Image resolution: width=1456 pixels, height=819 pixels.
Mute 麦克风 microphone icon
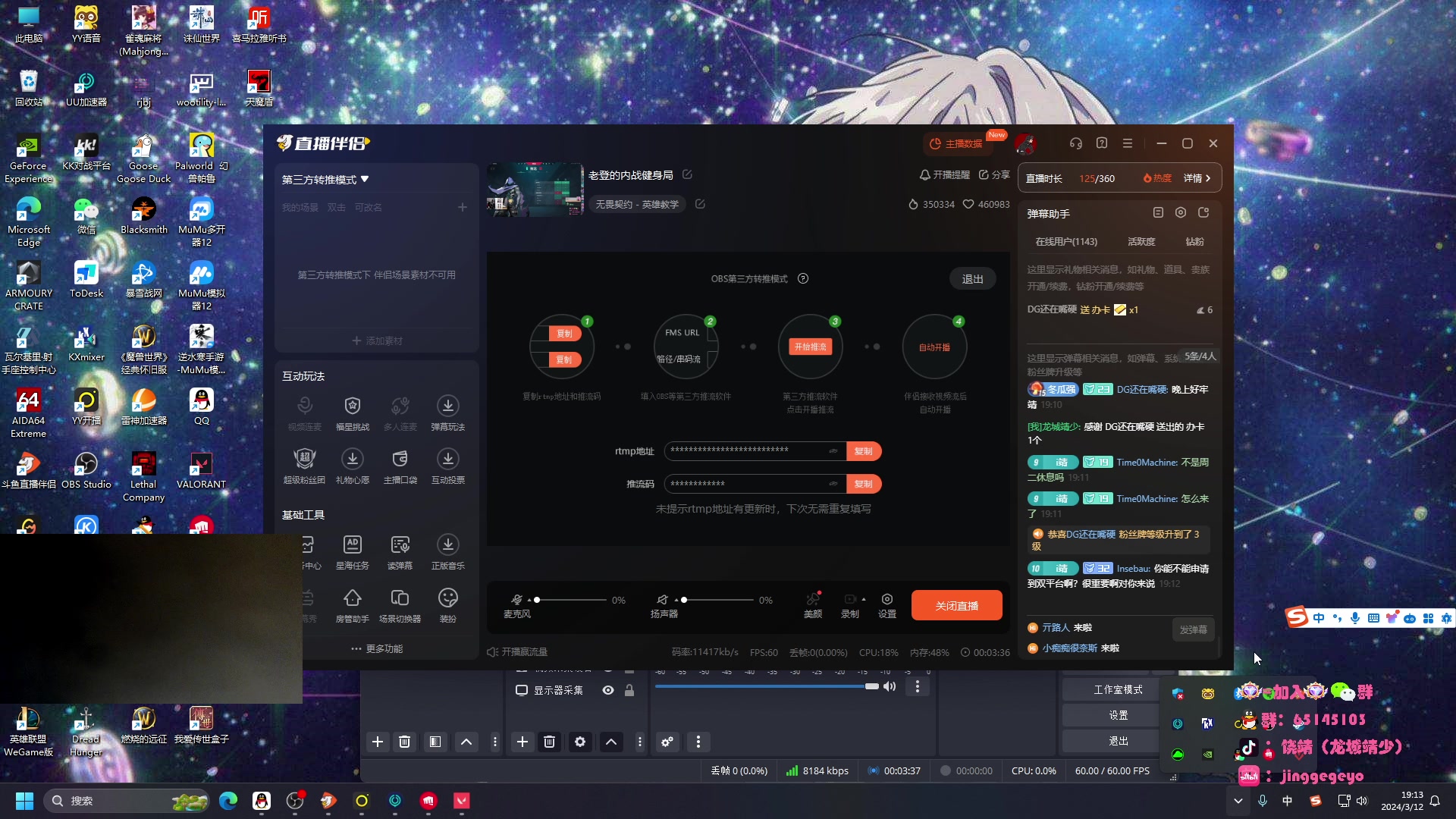click(516, 599)
